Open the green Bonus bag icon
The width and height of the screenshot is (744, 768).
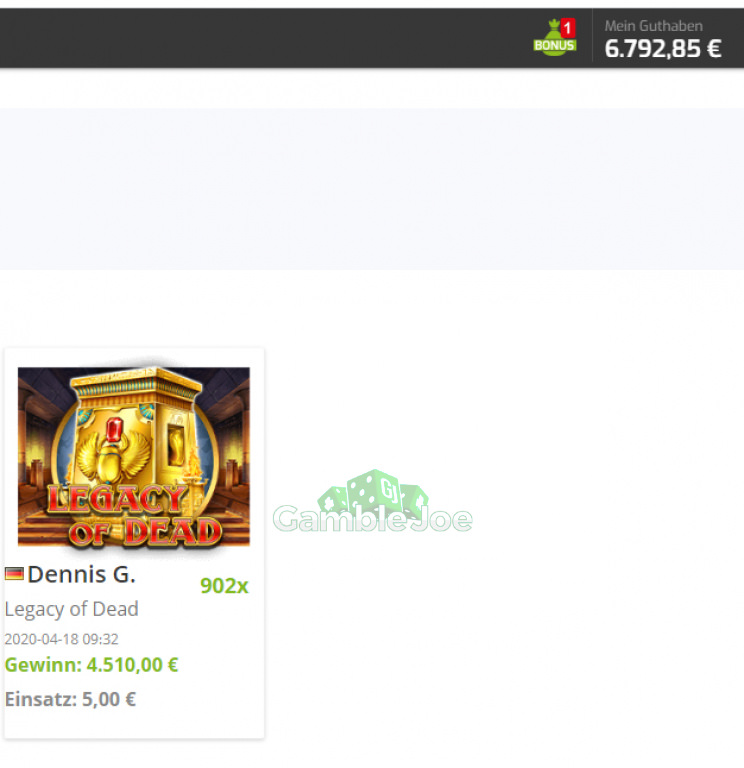pyautogui.click(x=554, y=38)
